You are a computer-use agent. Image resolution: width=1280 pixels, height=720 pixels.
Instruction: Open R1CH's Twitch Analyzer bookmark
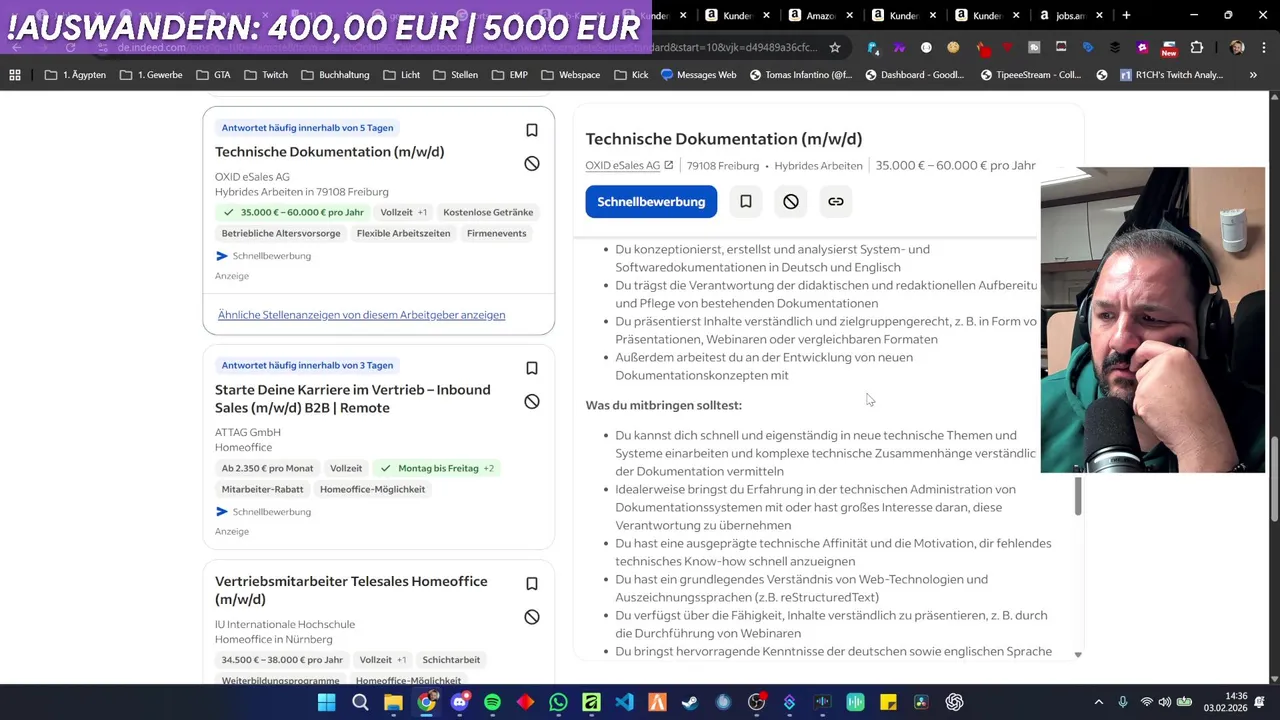[1172, 75]
